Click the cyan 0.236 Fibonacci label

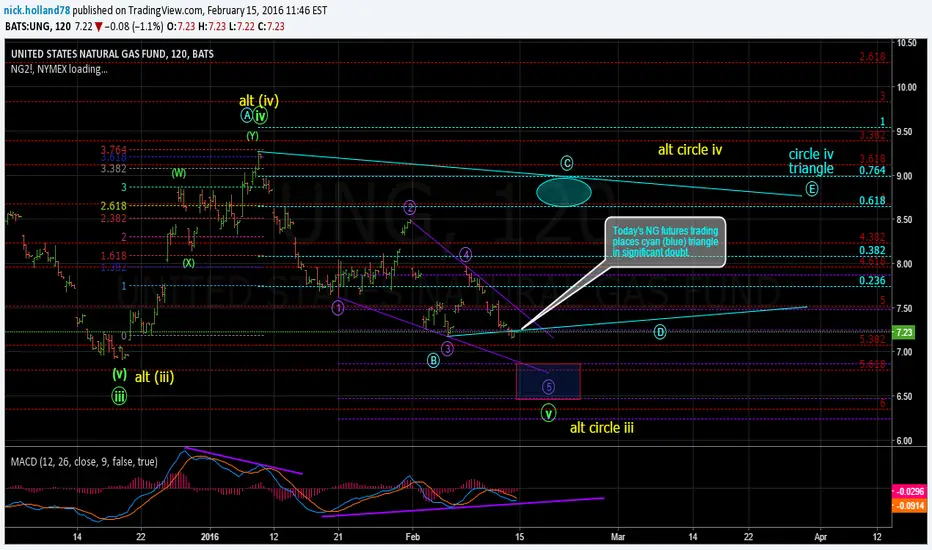[x=872, y=281]
